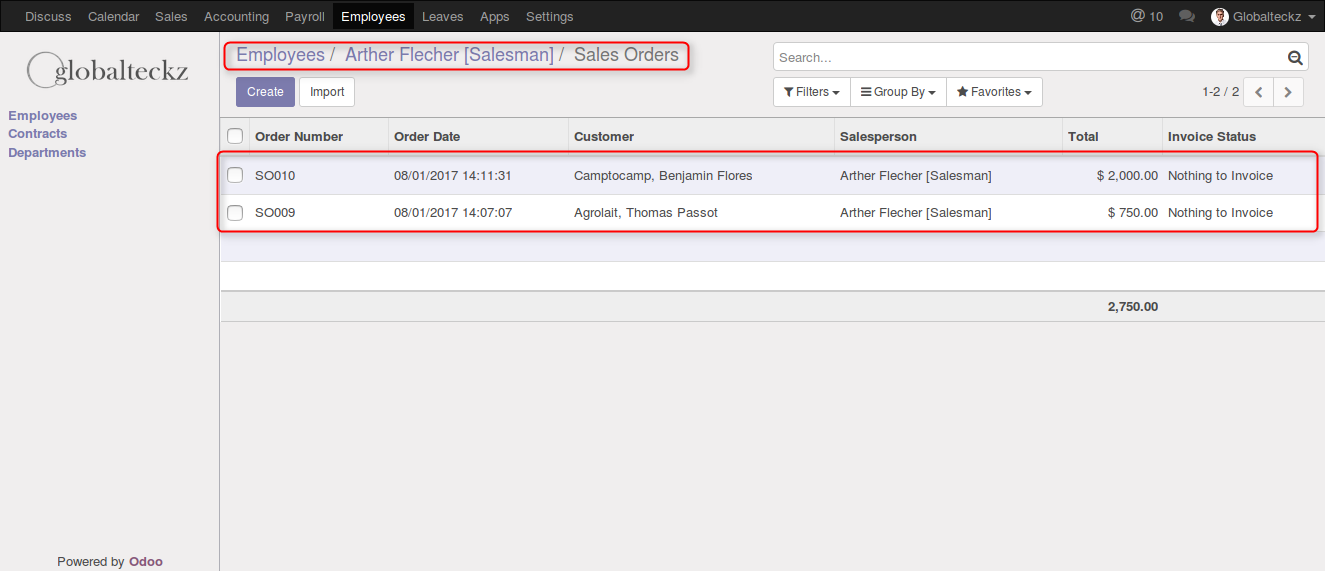Tick the checkbox for order SO009

pyautogui.click(x=235, y=212)
